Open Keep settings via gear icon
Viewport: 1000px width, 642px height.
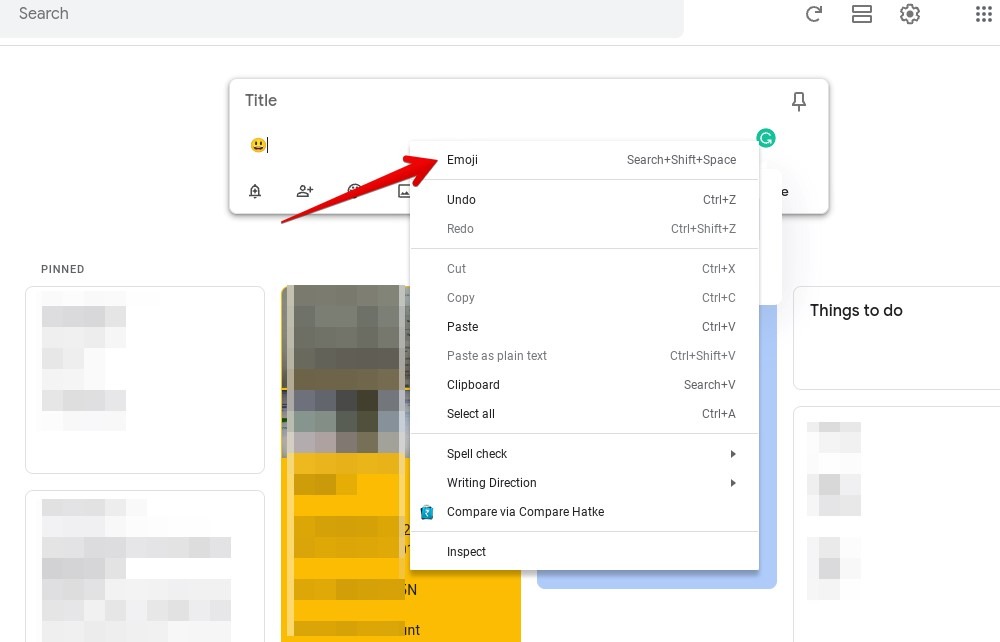pyautogui.click(x=909, y=14)
